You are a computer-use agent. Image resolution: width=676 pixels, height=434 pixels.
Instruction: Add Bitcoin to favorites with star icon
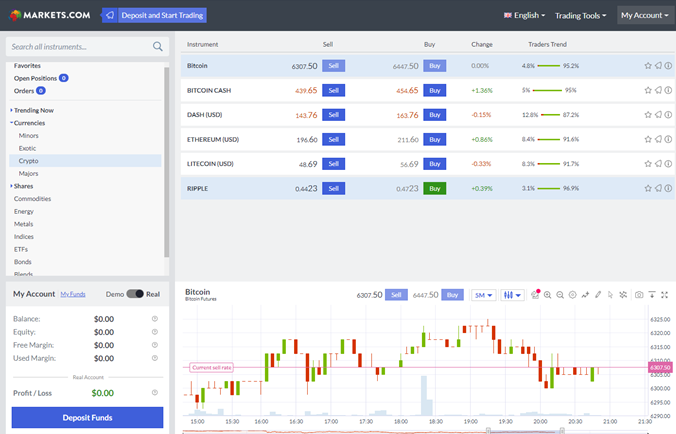click(x=648, y=66)
